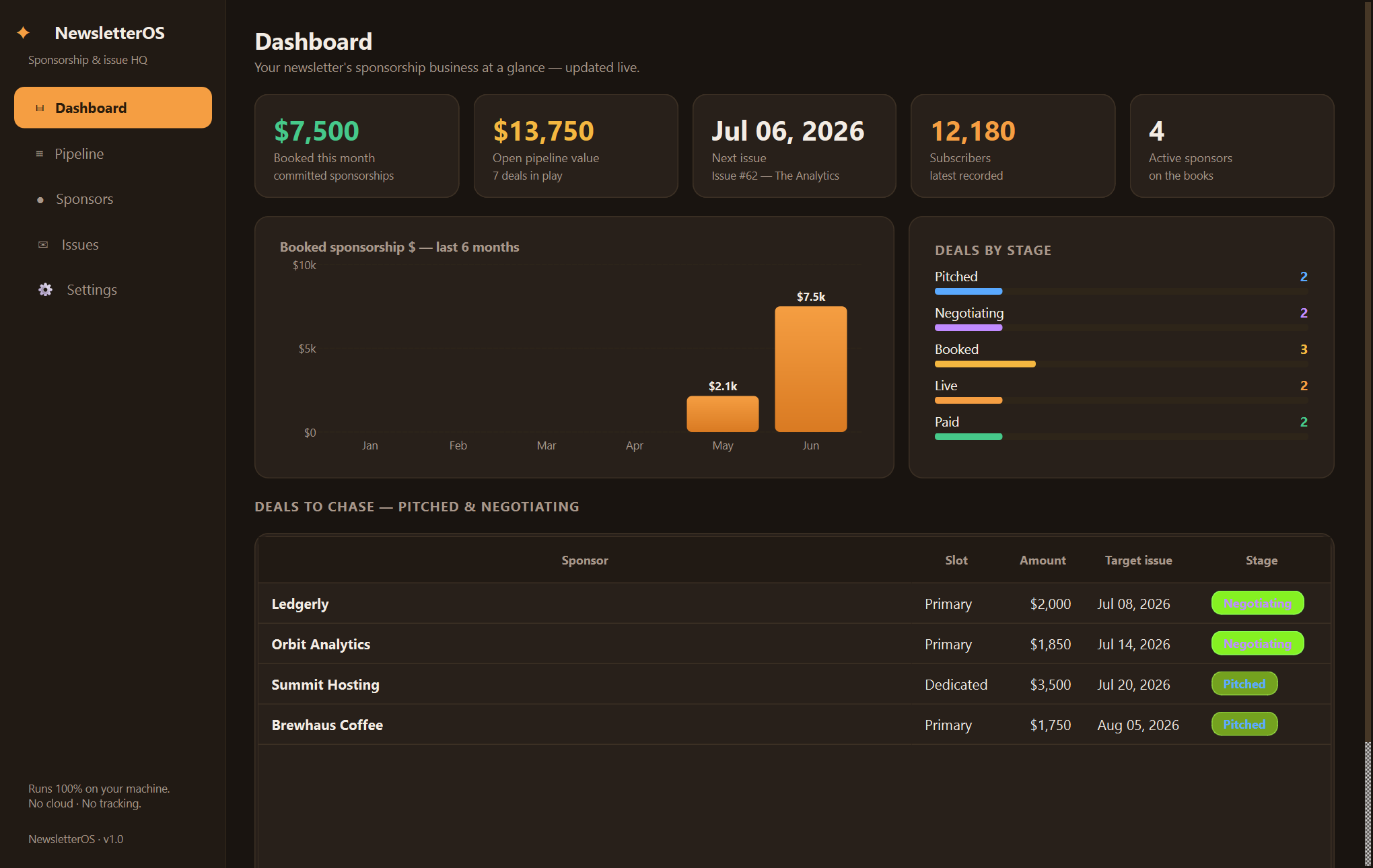Click the Pitched badge for Summit Hosting
The width and height of the screenshot is (1373, 868).
1244,684
